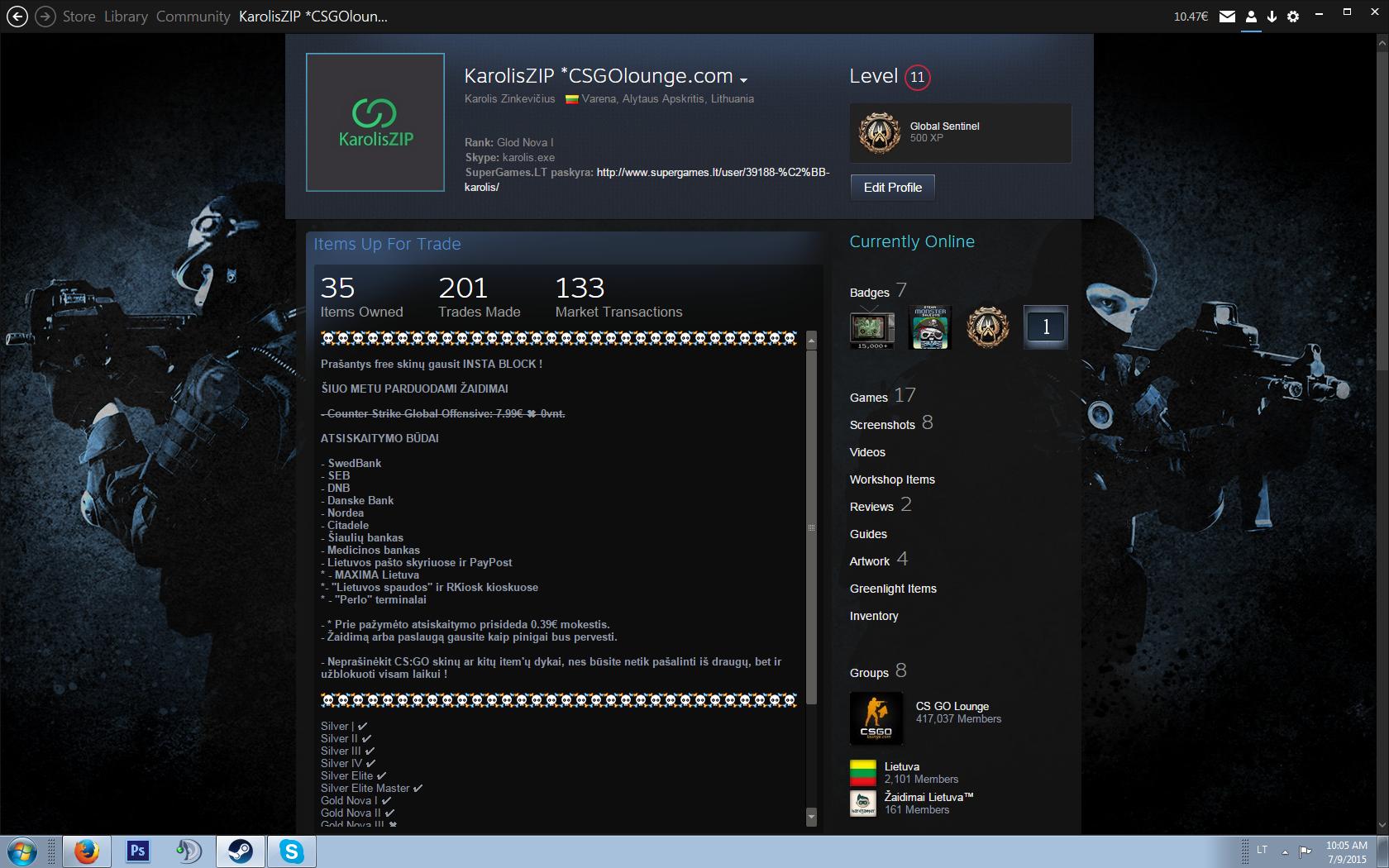Open Photoshop from the taskbar
The height and width of the screenshot is (868, 1389).
[x=137, y=851]
